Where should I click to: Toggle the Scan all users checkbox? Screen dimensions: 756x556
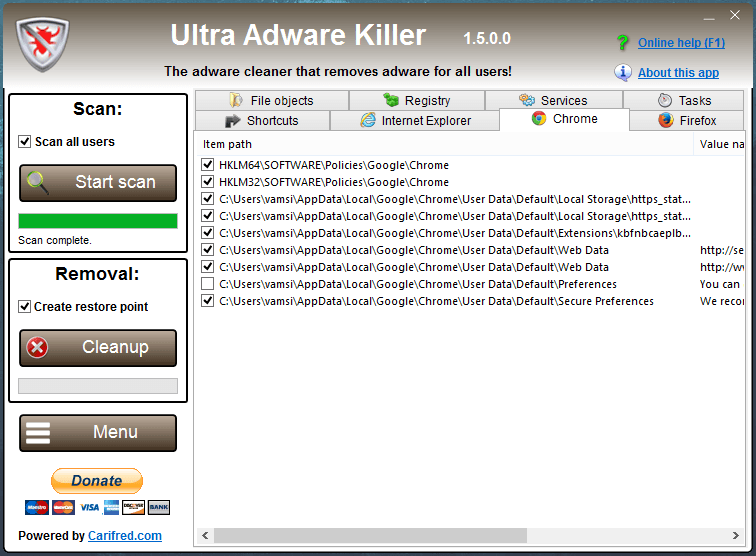tap(25, 142)
